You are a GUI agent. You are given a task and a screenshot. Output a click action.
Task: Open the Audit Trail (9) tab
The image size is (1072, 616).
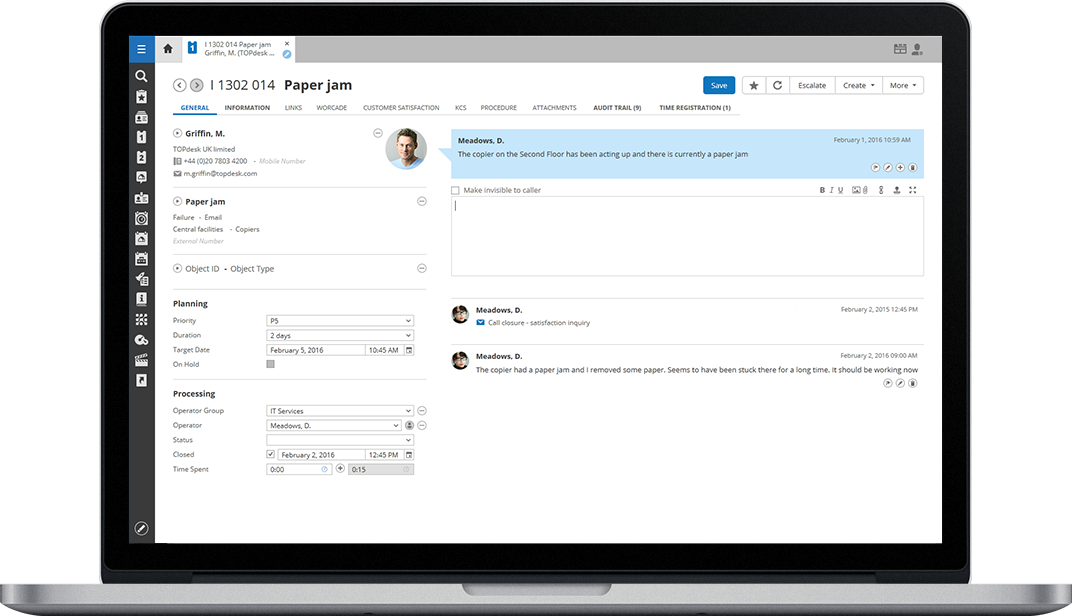(617, 108)
